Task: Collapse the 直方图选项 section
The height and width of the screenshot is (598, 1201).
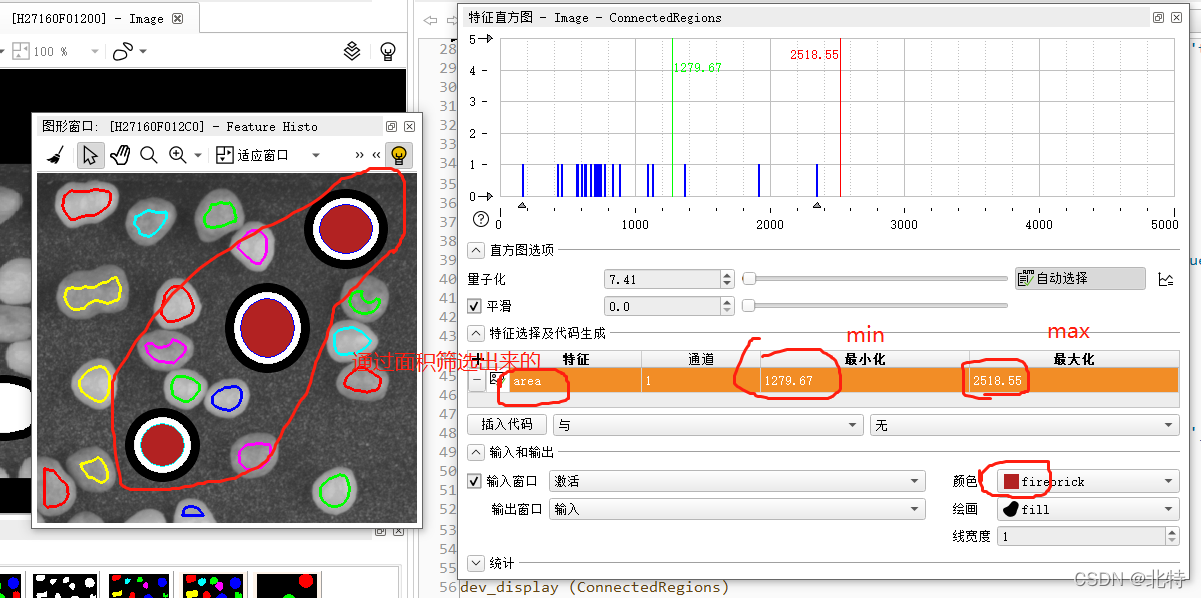Action: 477,250
